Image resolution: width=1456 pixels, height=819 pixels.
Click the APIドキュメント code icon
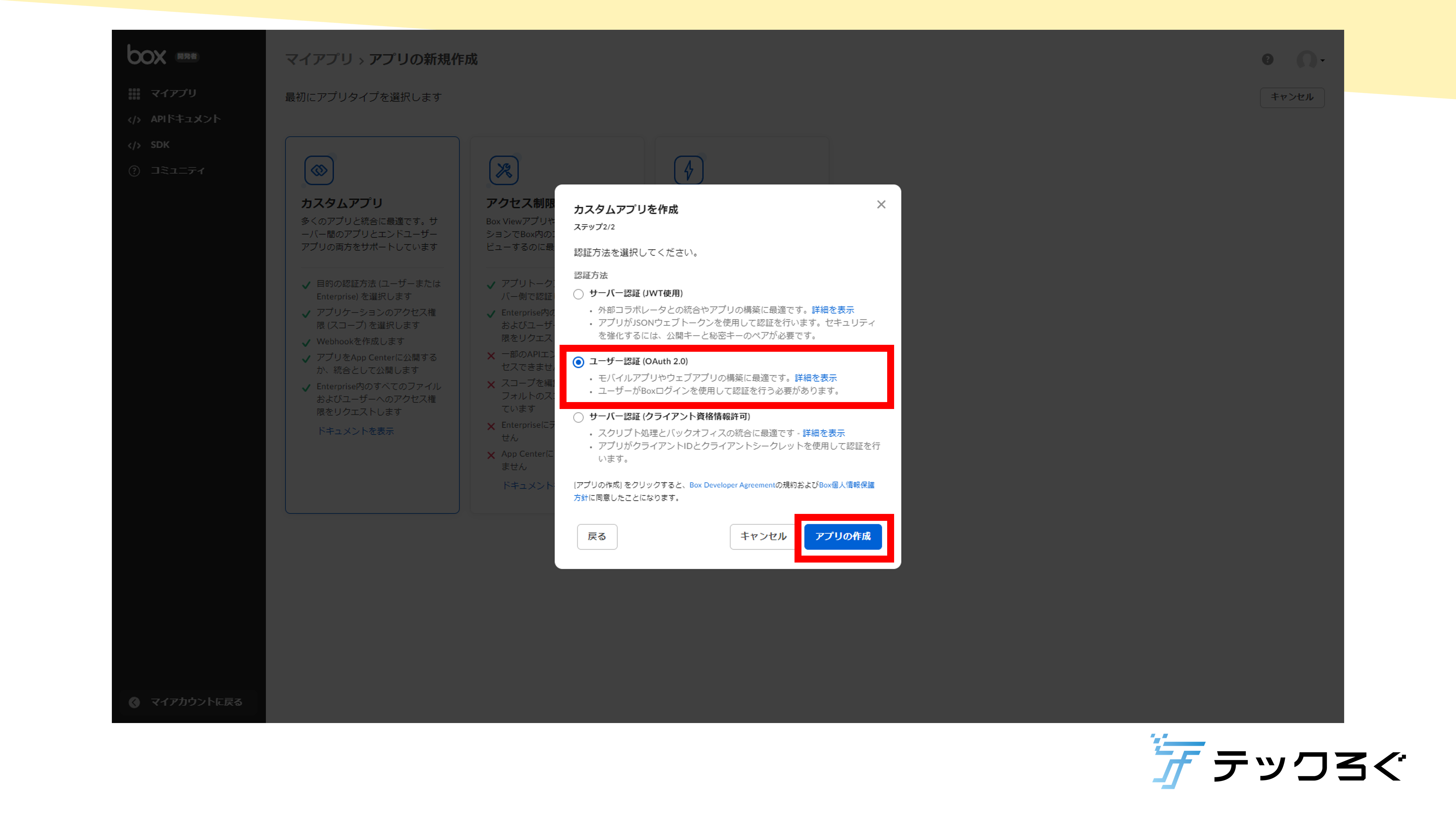tap(134, 120)
